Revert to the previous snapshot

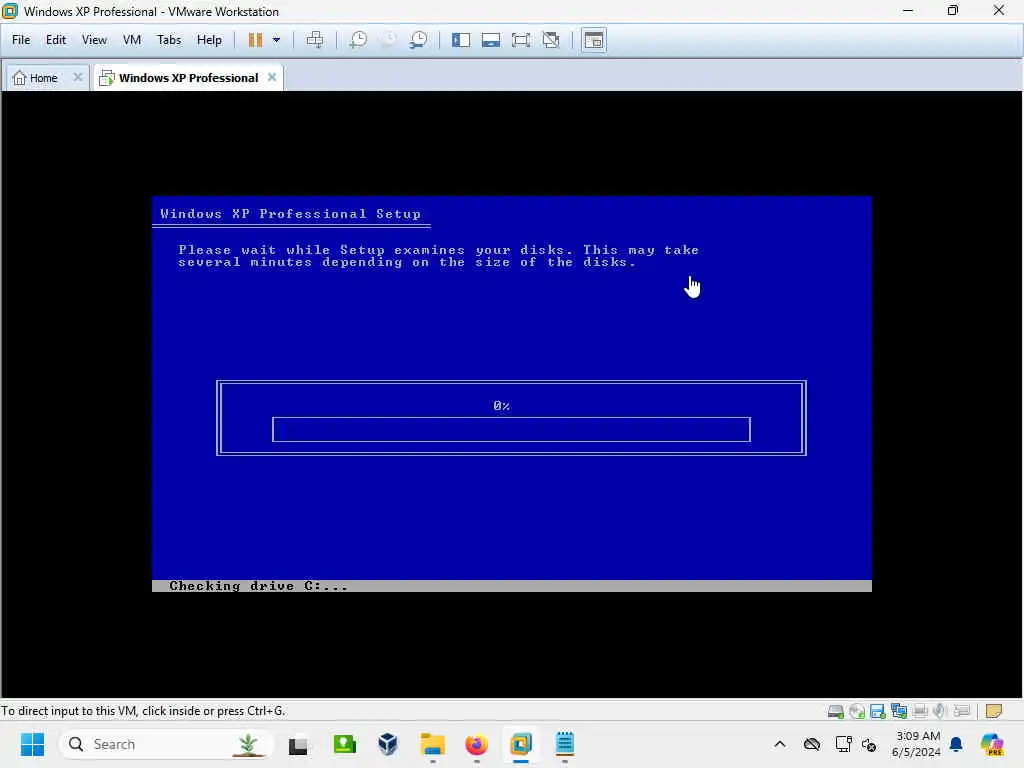[388, 40]
